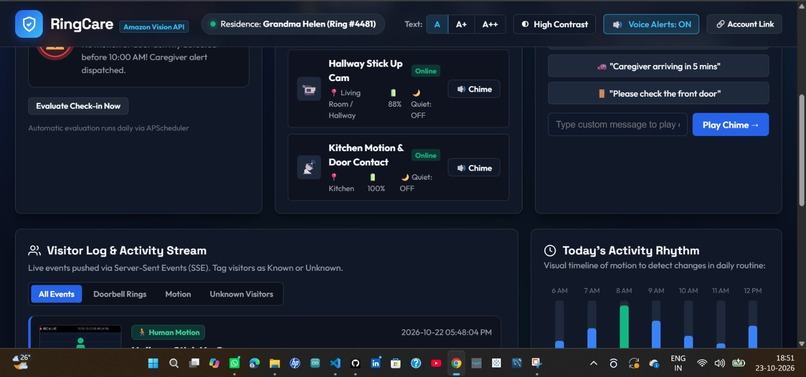806x377 pixels.
Task: Click Hallway cam Quiet moon icon
Action: tap(416, 93)
